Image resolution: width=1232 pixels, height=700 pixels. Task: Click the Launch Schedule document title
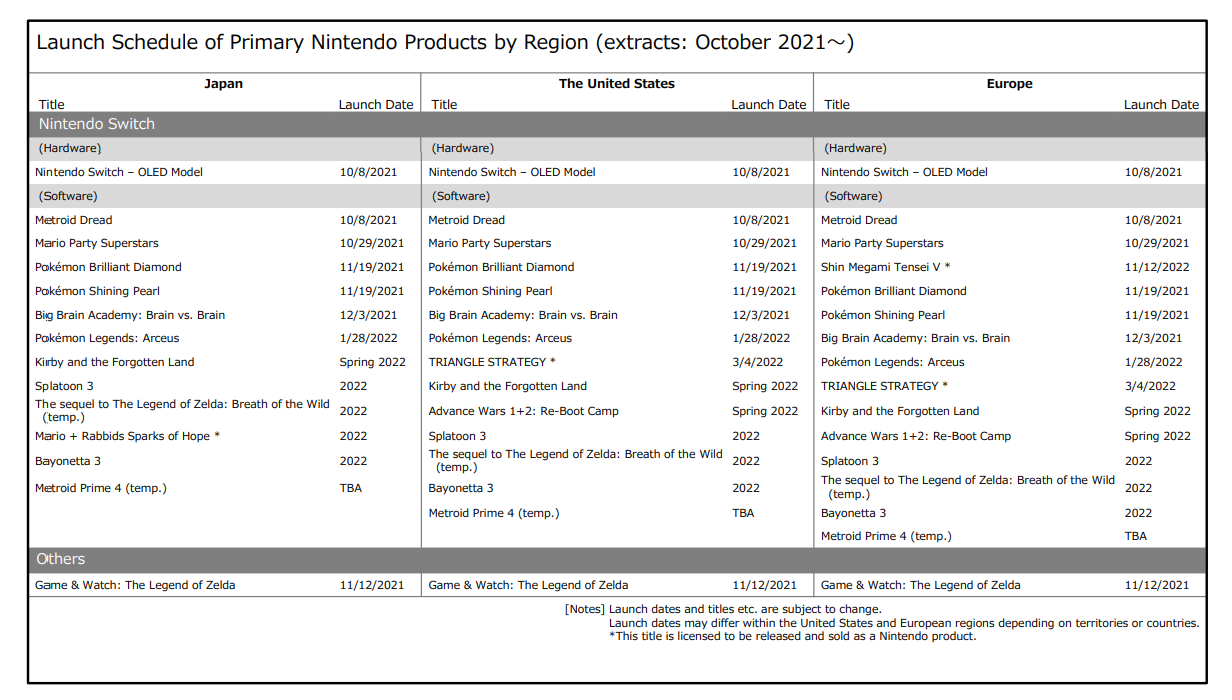[445, 43]
